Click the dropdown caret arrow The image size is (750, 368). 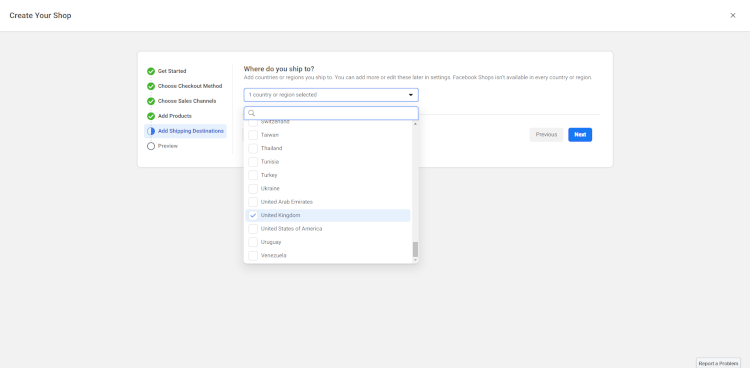pos(410,95)
